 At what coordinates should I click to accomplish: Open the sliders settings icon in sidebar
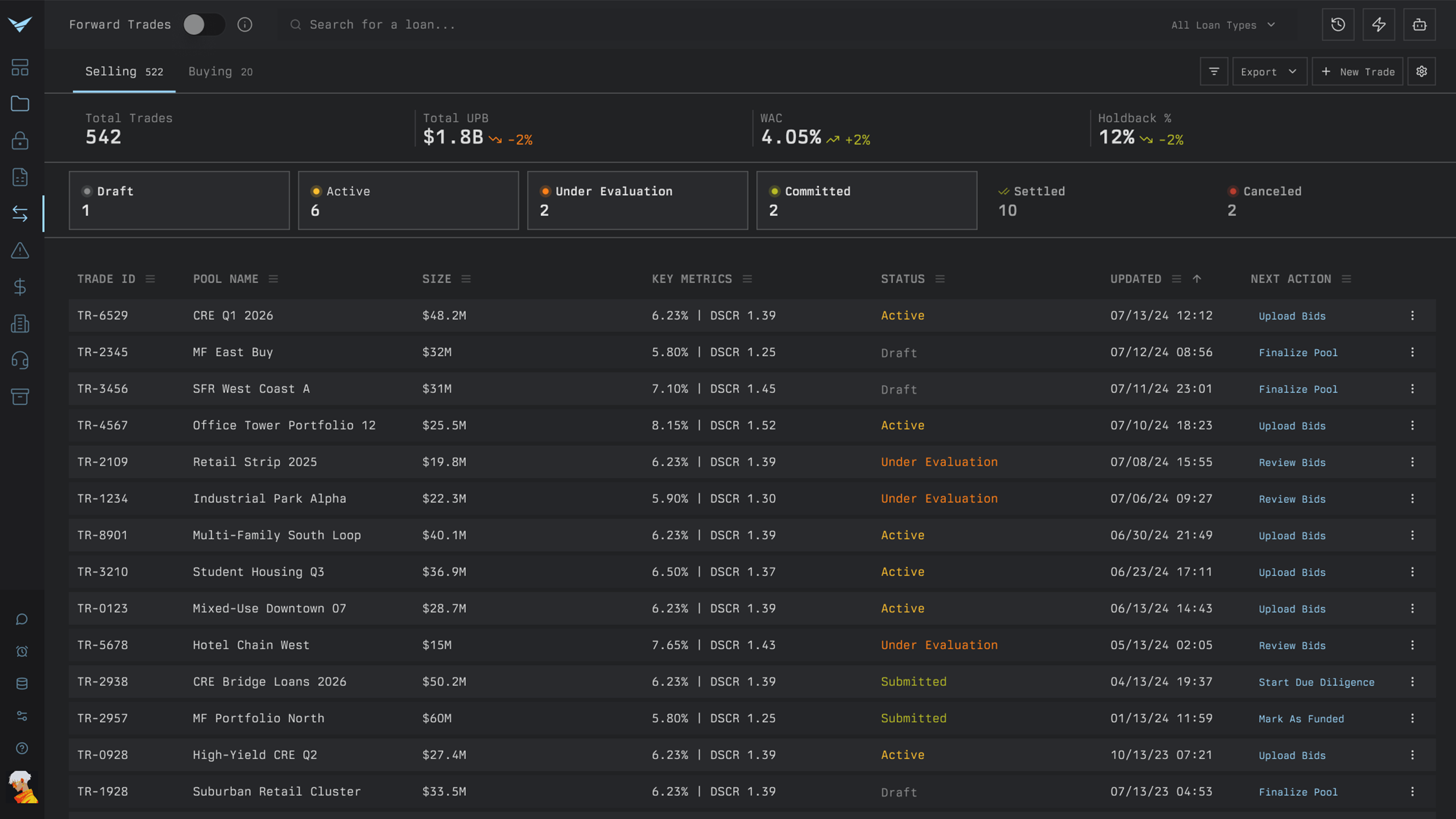22,716
